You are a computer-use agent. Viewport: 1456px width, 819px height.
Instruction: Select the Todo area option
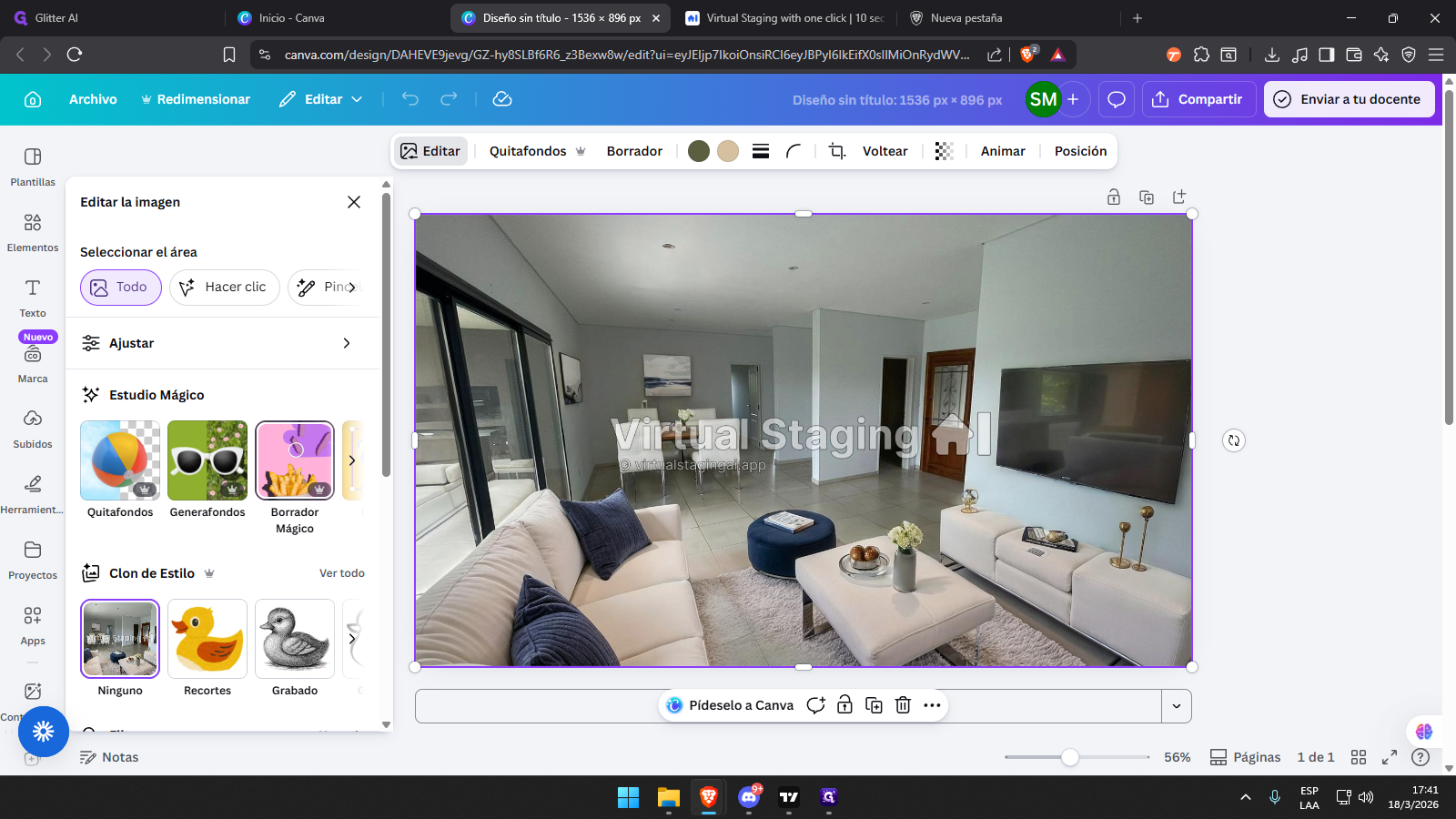pyautogui.click(x=120, y=288)
